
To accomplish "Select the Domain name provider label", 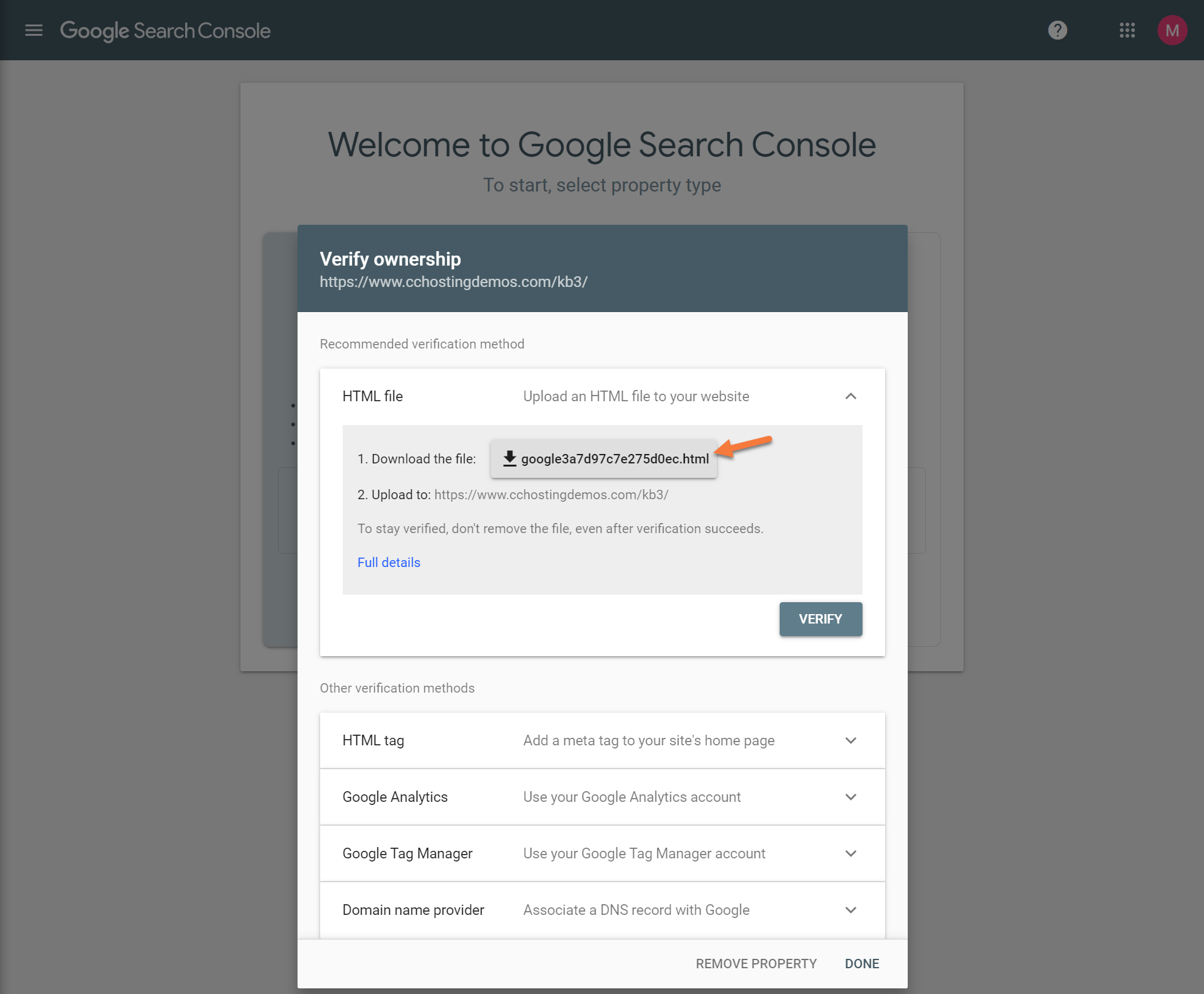I will tap(413, 910).
